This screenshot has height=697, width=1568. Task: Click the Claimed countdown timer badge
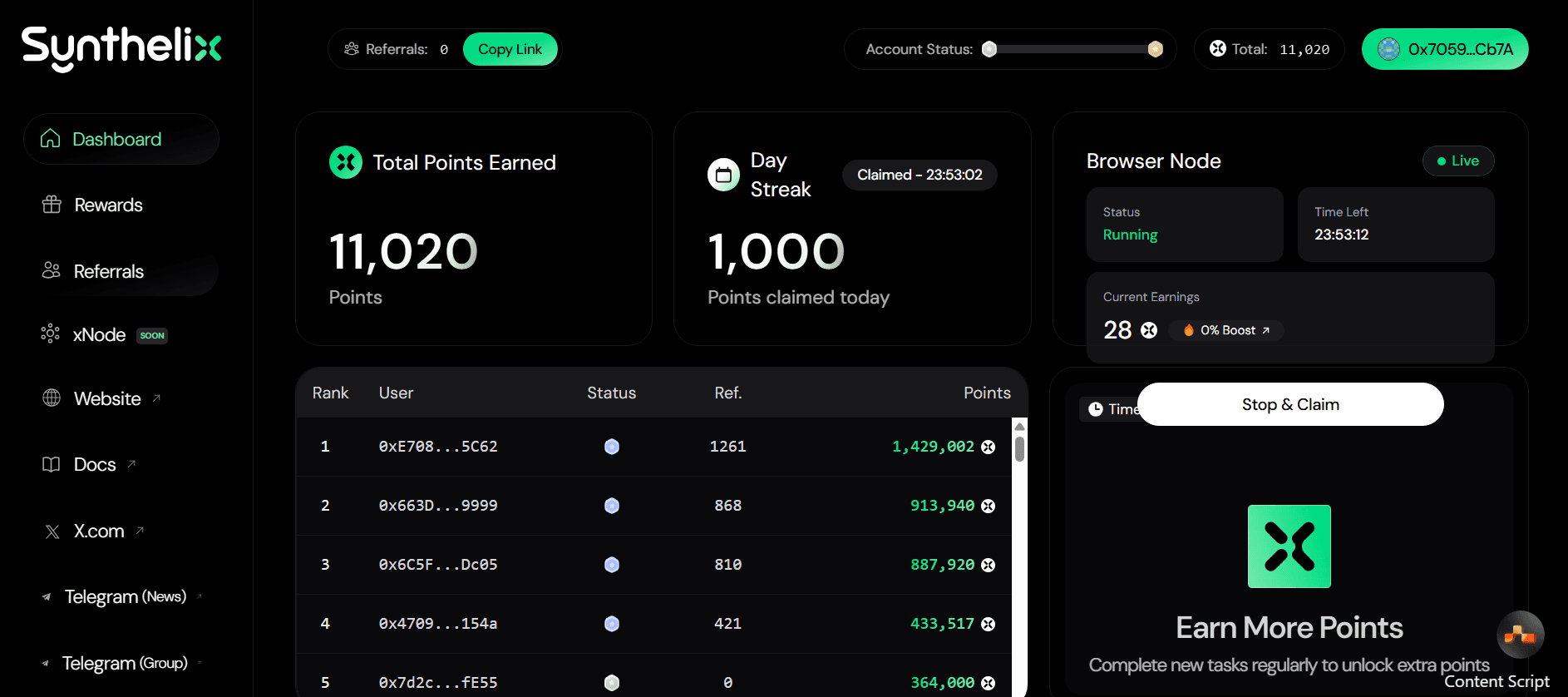pos(920,175)
